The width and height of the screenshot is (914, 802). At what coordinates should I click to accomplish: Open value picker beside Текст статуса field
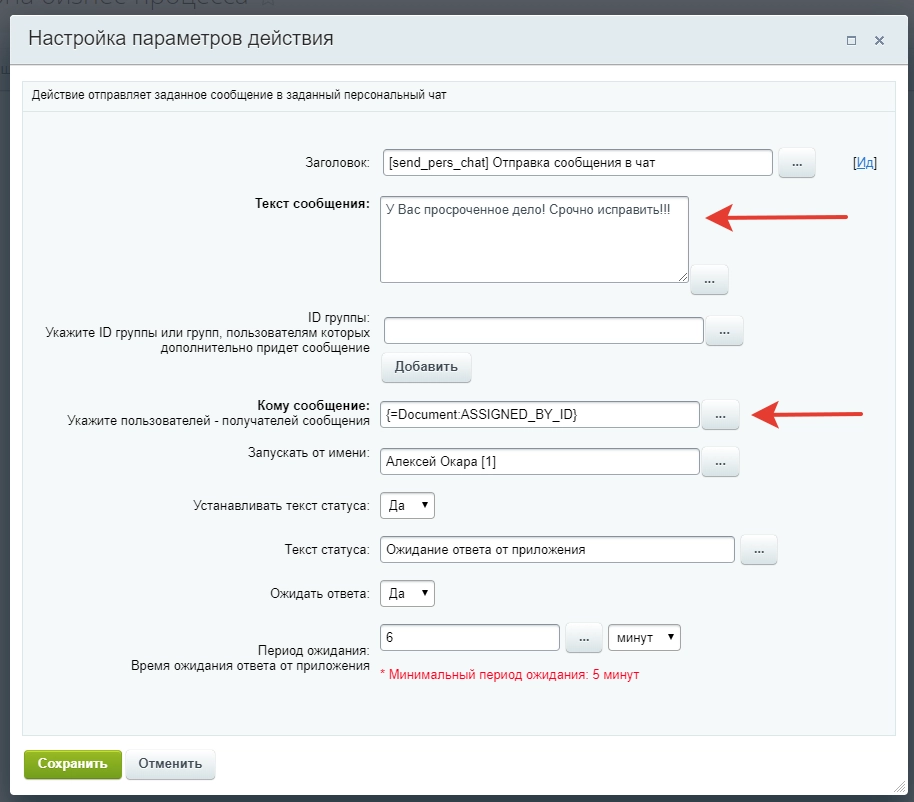tap(758, 549)
